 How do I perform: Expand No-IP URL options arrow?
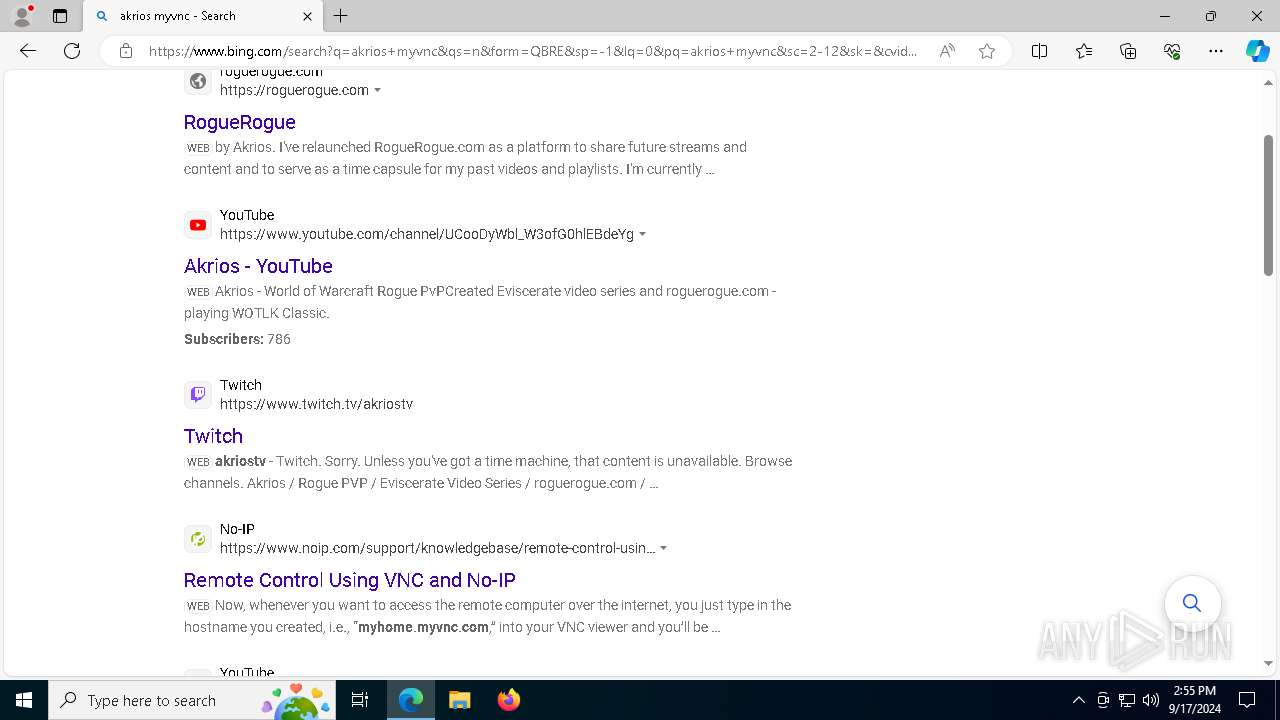tap(663, 549)
